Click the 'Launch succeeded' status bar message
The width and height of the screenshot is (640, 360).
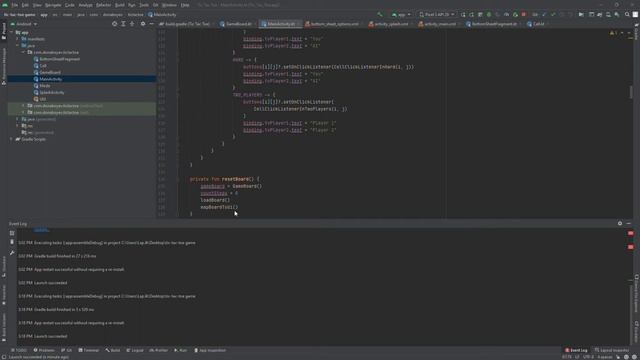(x=39, y=357)
